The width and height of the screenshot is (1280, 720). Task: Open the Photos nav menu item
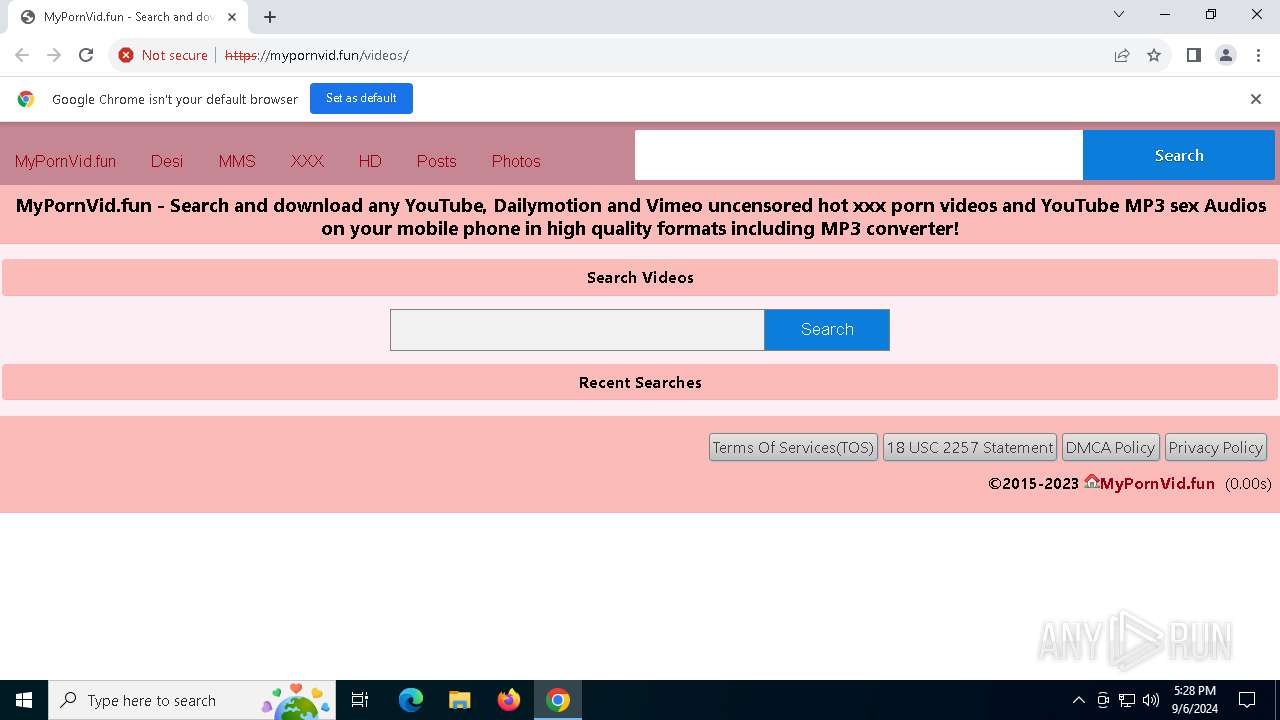516,161
